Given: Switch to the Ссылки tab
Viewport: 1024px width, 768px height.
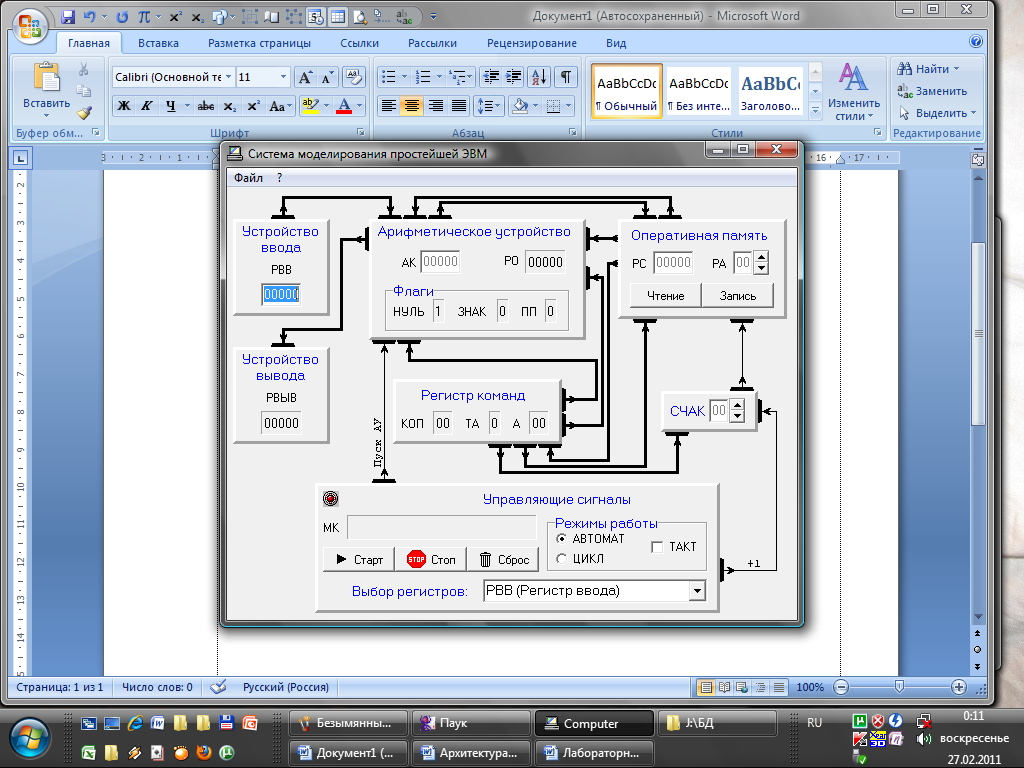Looking at the screenshot, I should pos(359,43).
